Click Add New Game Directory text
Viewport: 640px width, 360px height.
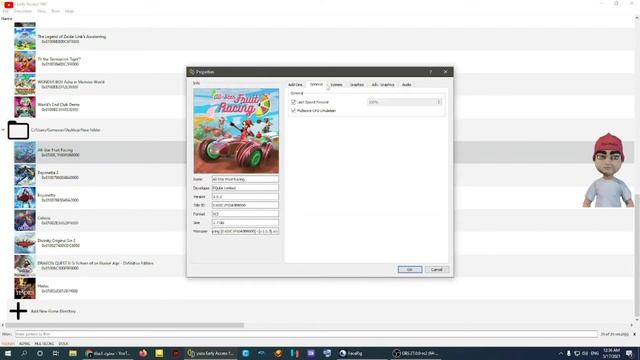click(x=53, y=311)
